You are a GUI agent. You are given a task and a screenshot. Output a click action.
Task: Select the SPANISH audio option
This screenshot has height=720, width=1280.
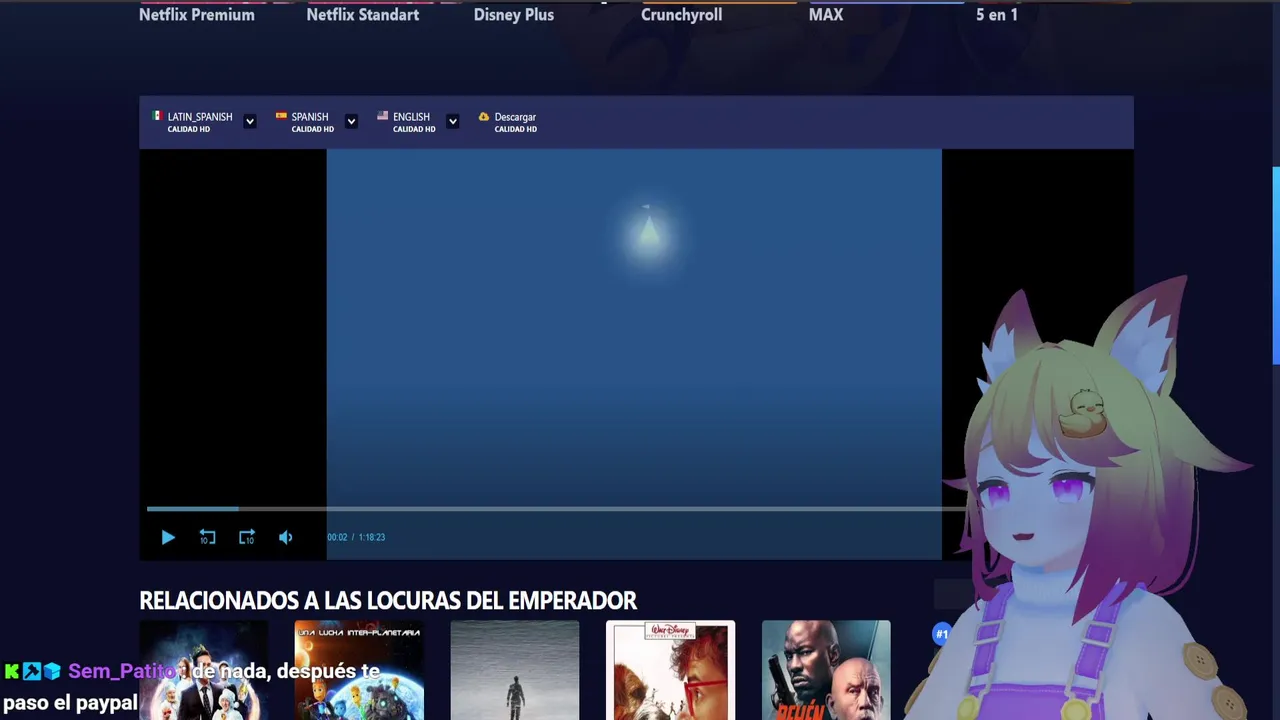[303, 122]
